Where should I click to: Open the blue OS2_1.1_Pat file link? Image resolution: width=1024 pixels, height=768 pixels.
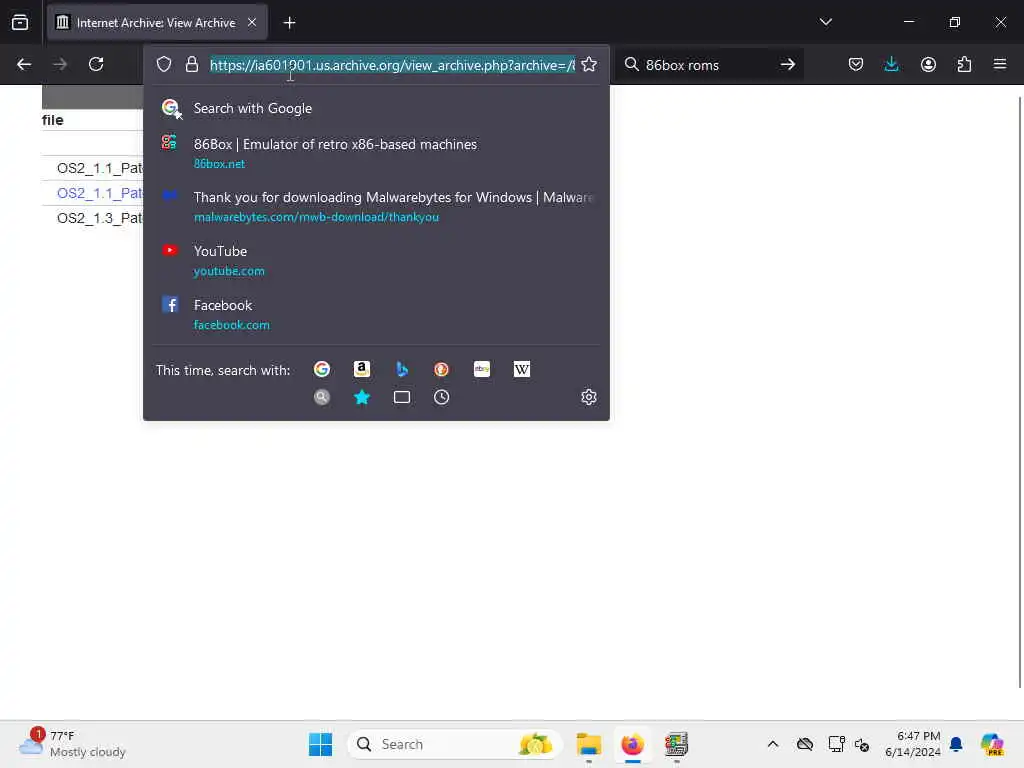pos(99,193)
